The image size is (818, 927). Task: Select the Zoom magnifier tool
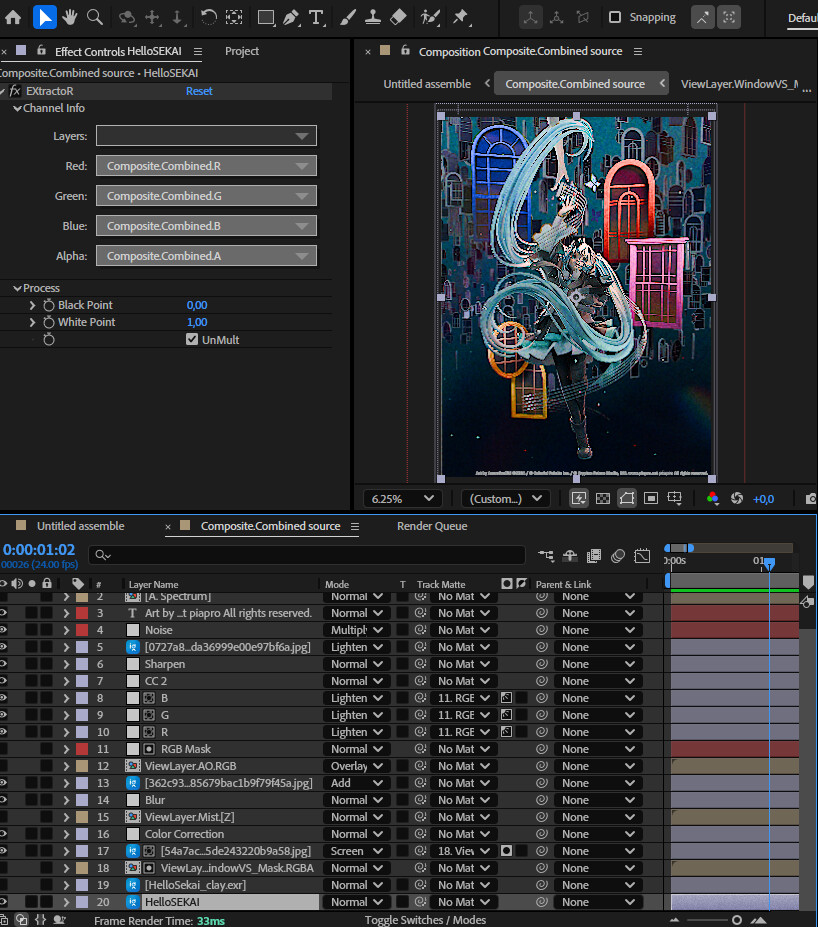point(95,17)
